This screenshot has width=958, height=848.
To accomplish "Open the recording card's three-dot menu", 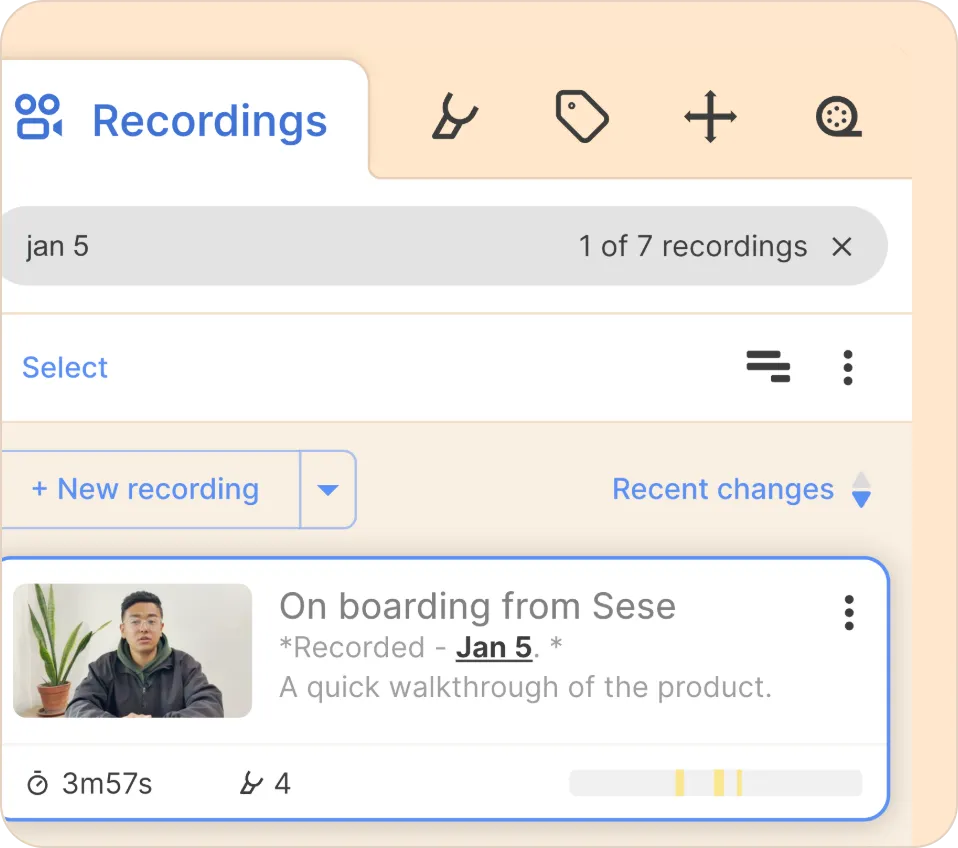I will [x=849, y=612].
